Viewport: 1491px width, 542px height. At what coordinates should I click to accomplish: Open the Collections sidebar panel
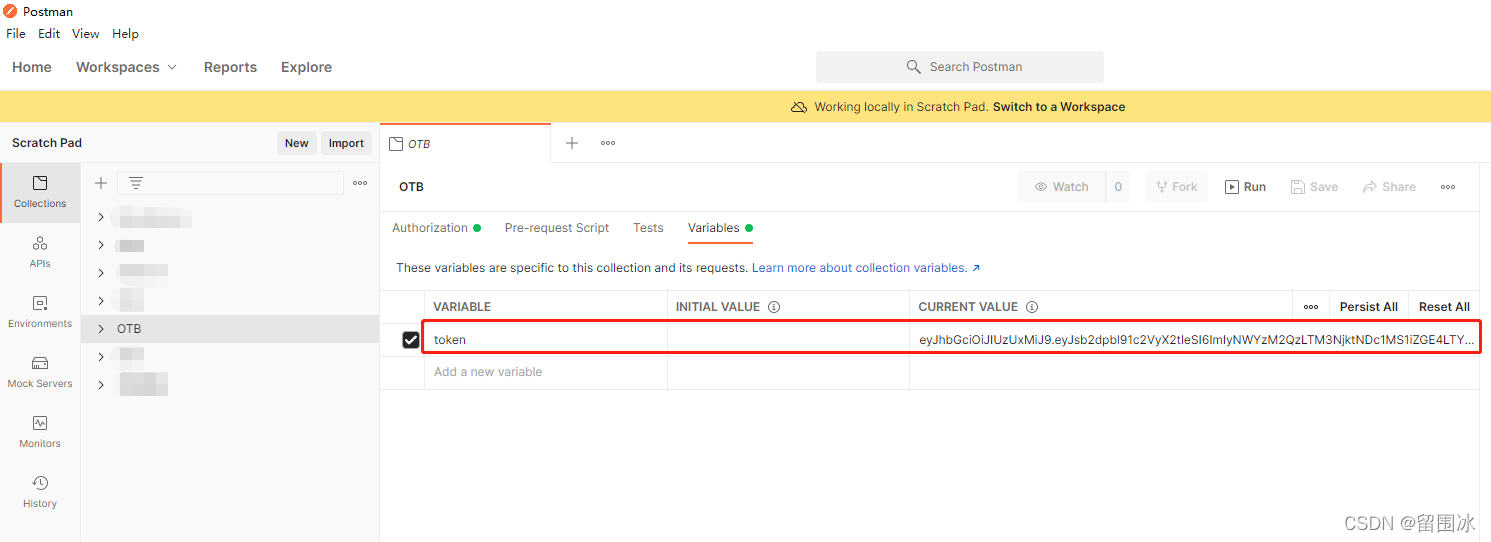coord(40,192)
